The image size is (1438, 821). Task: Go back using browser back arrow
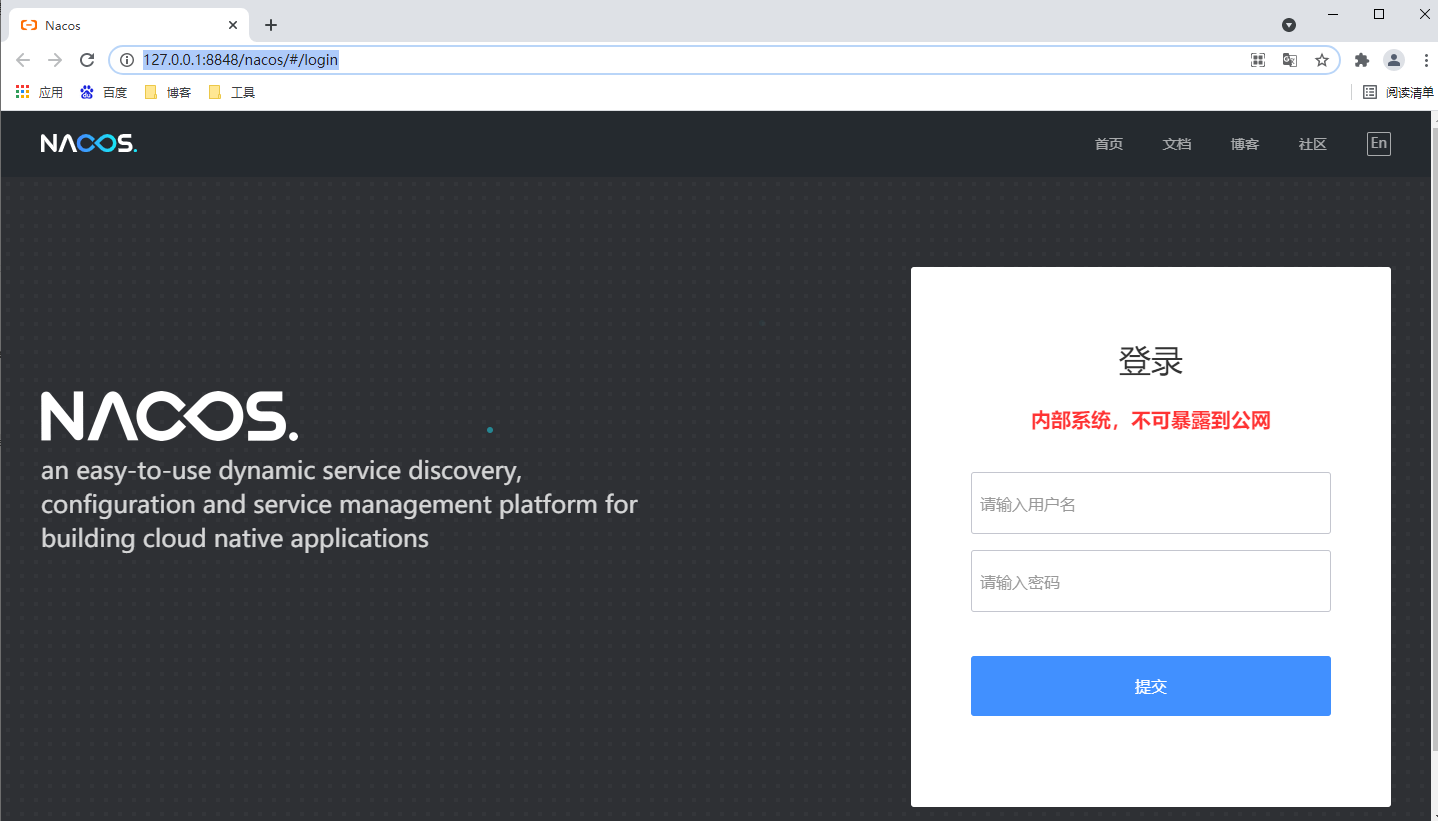pyautogui.click(x=23, y=60)
